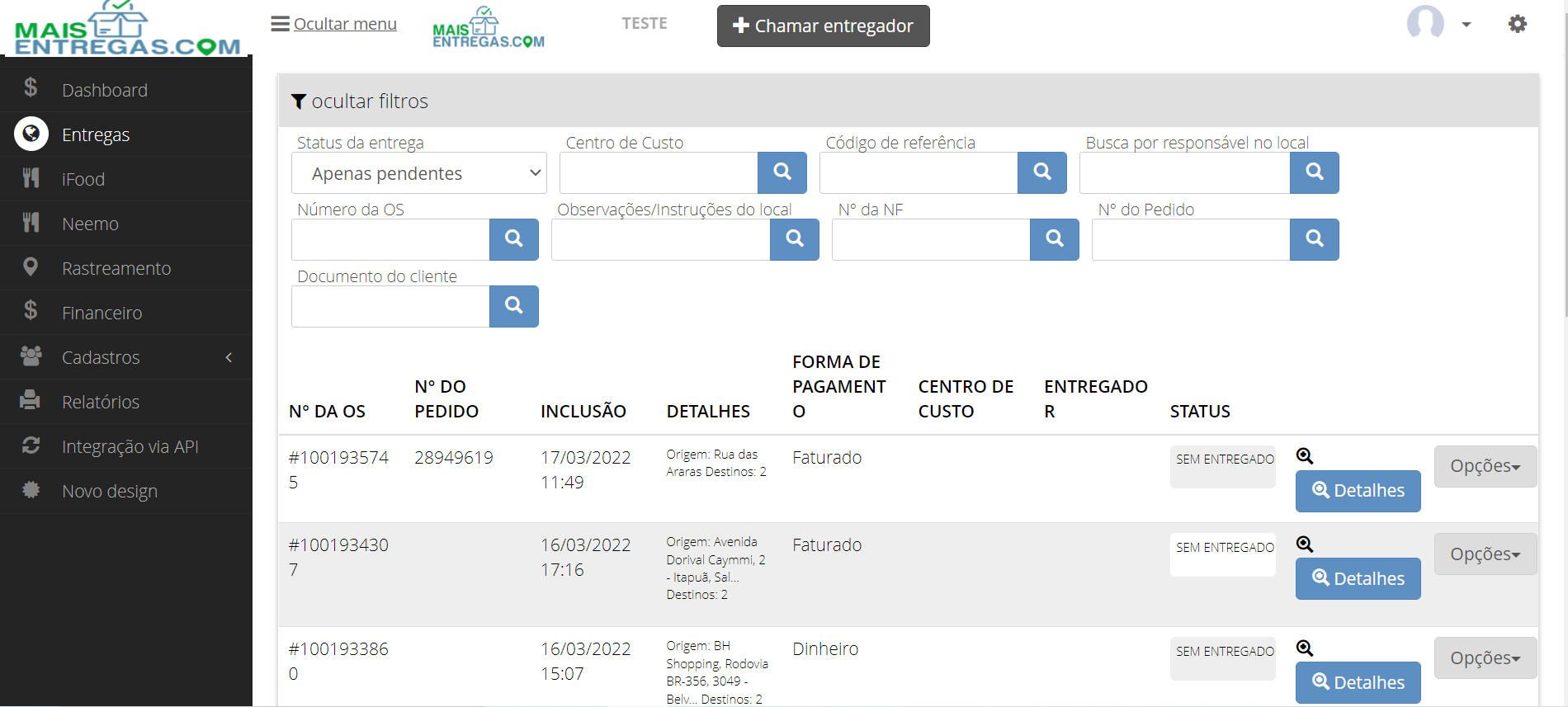Screen dimensions: 1568x707
Task: Click the Integração via API refresh icon
Action: pyautogui.click(x=31, y=445)
